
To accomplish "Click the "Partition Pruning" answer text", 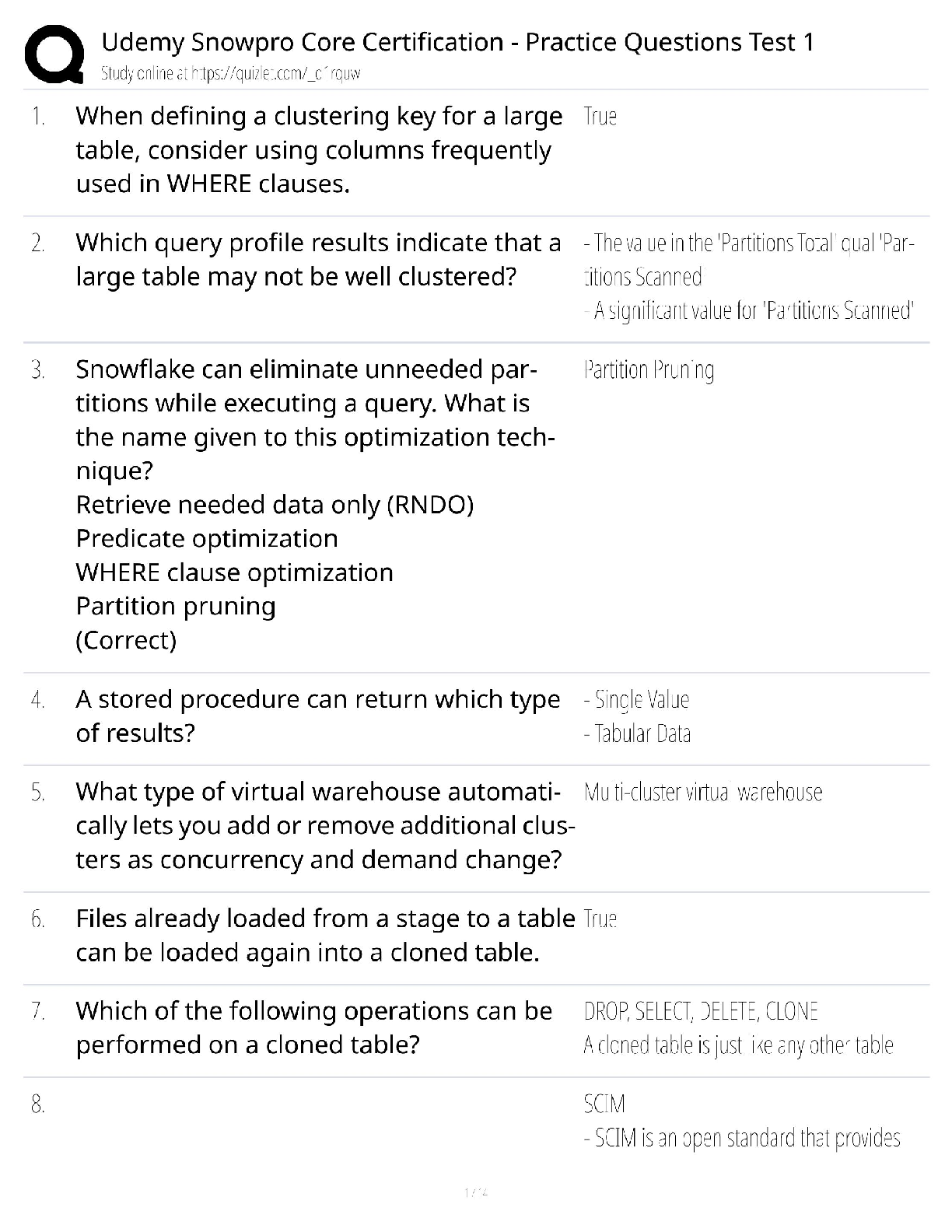I will pos(649,370).
